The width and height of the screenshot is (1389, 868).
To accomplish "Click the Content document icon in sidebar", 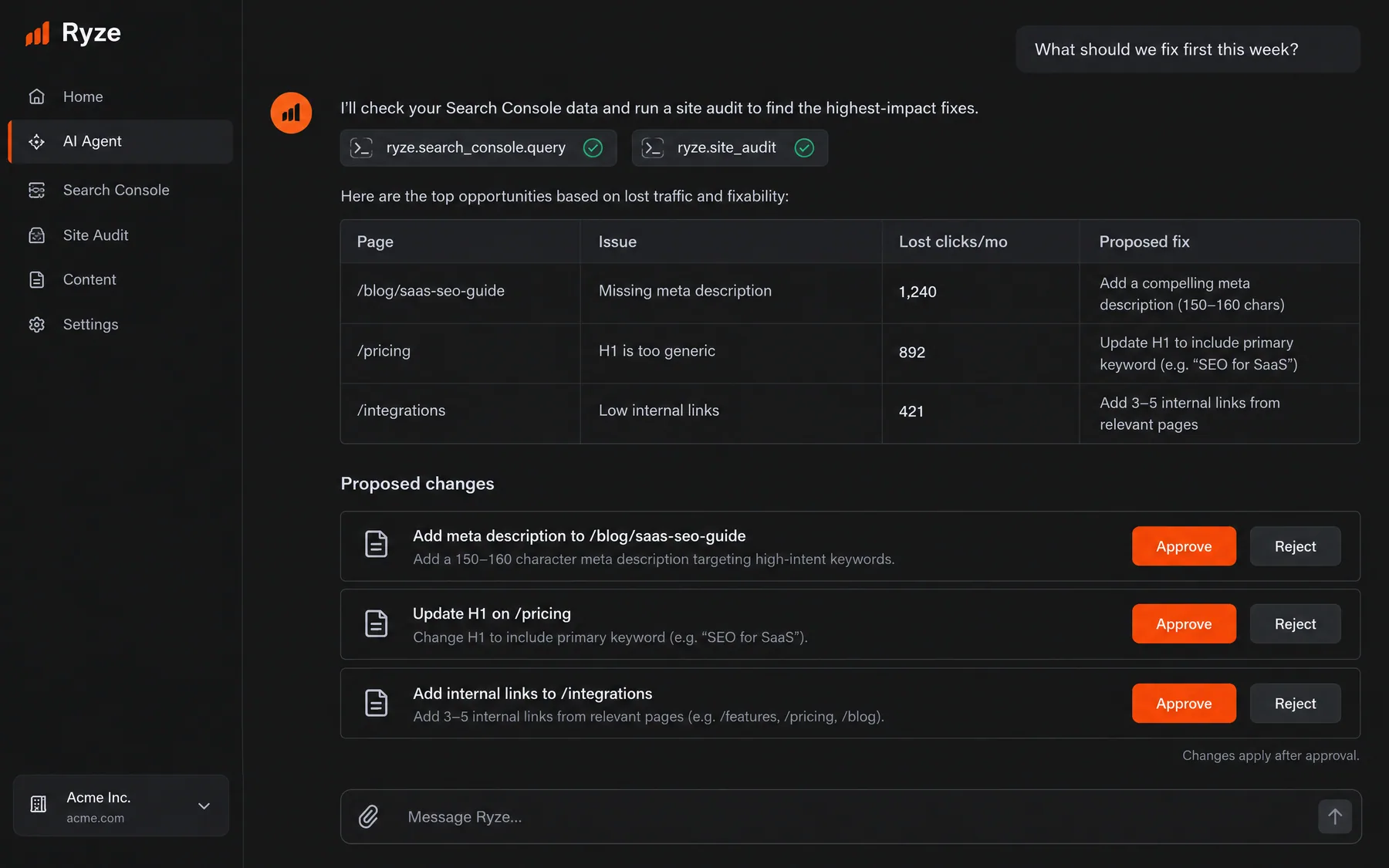I will tap(37, 279).
